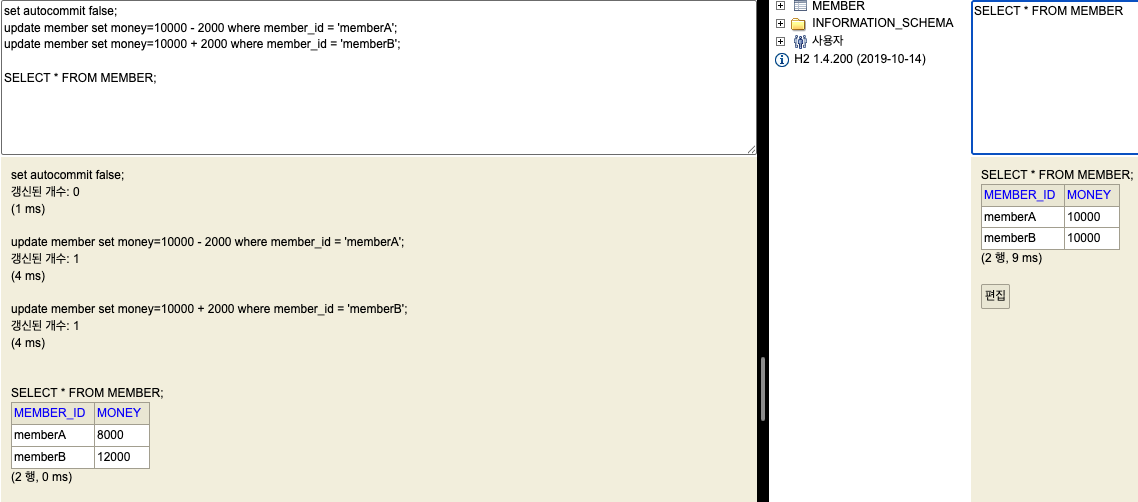This screenshot has height=502, width=1138.
Task: Select INFORMATION_SCHEMA in the tree
Action: pyautogui.click(x=883, y=23)
